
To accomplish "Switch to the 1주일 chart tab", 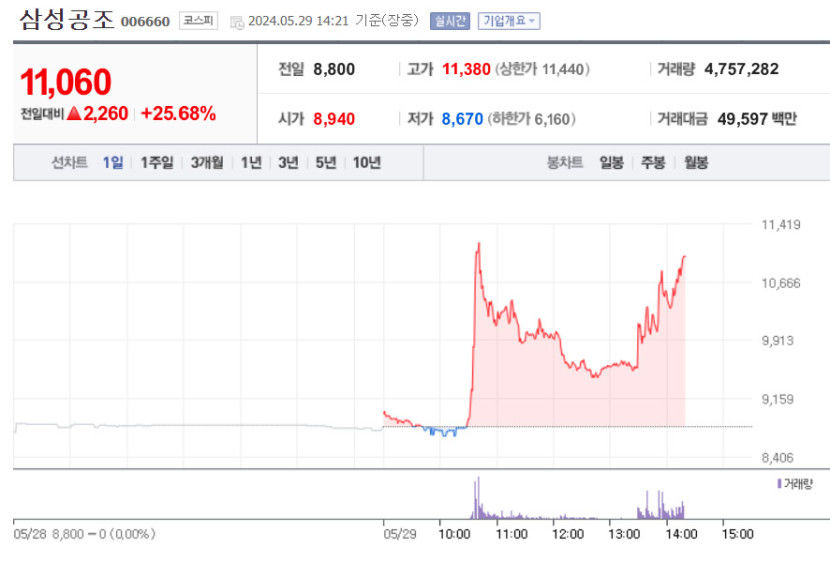I will pos(157,162).
